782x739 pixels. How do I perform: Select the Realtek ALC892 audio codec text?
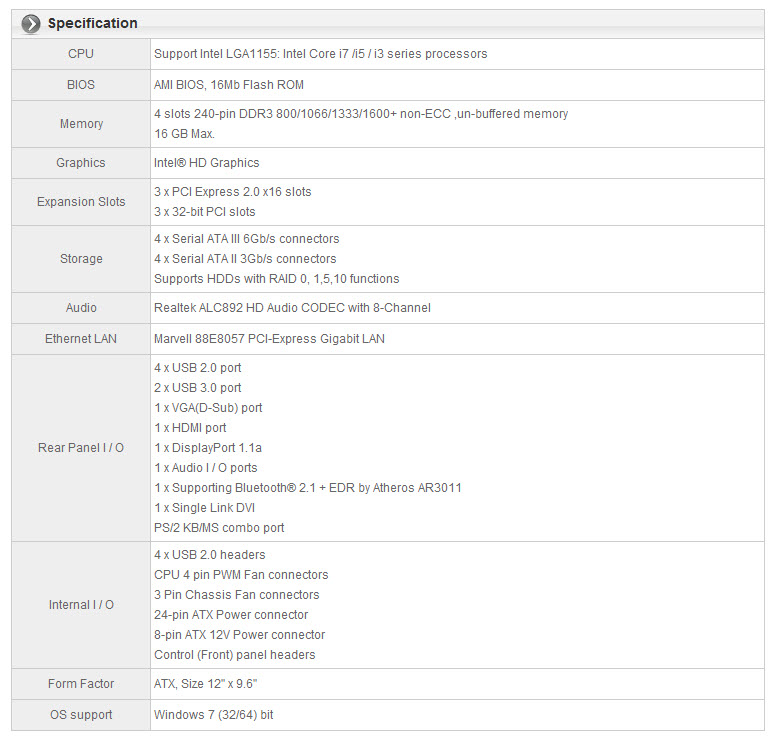tap(292, 308)
